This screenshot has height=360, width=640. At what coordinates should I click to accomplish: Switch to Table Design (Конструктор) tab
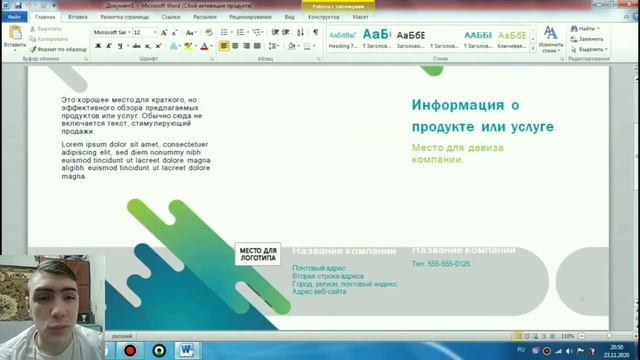(x=324, y=17)
